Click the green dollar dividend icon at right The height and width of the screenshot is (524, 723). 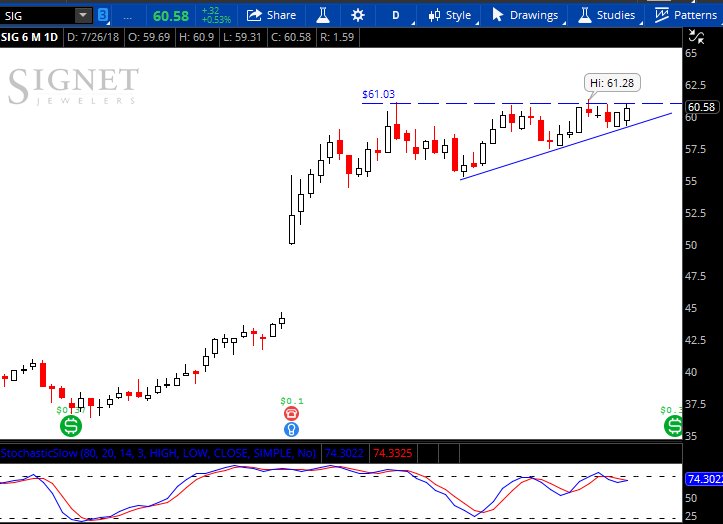673,426
